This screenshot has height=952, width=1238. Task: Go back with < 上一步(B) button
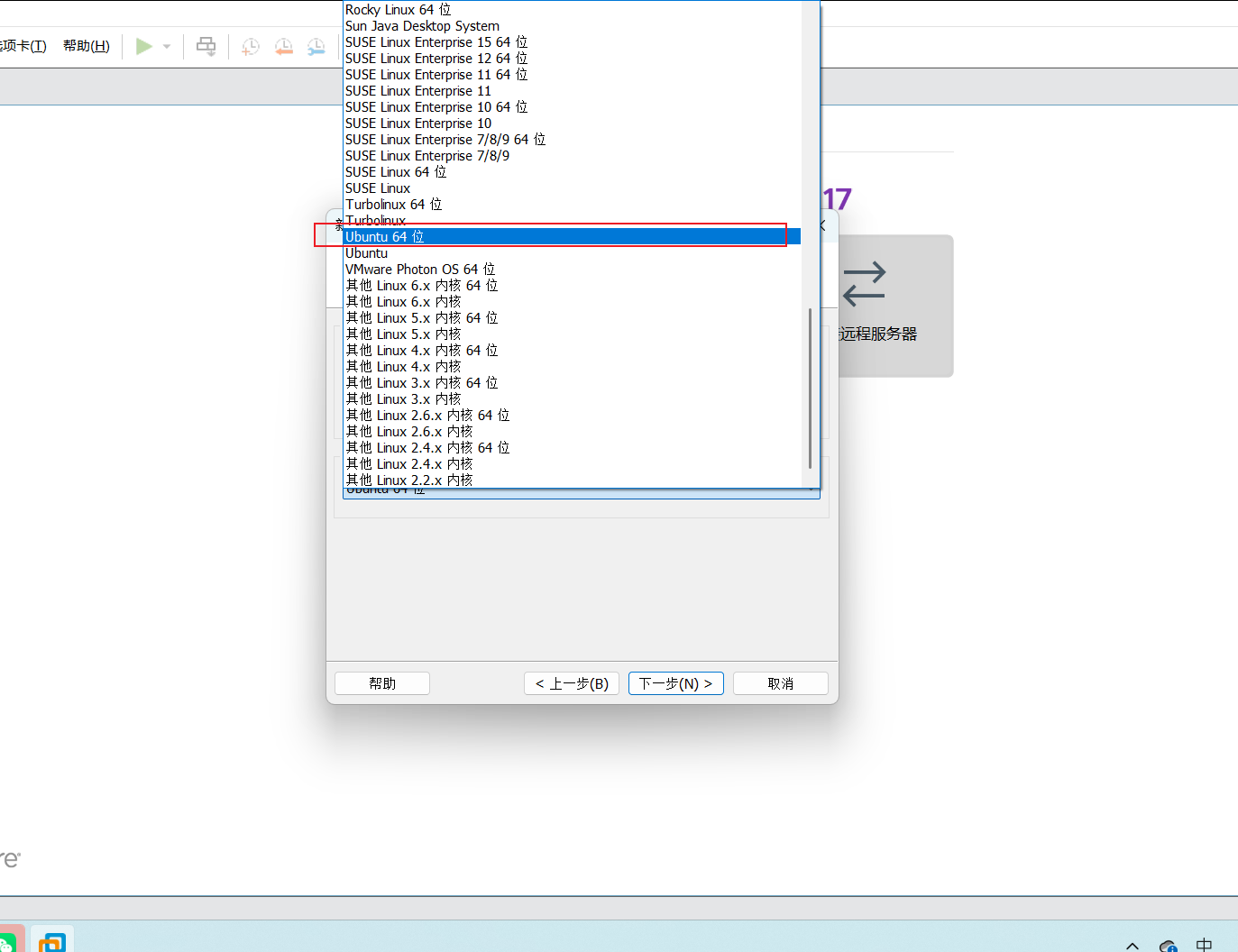click(x=572, y=683)
